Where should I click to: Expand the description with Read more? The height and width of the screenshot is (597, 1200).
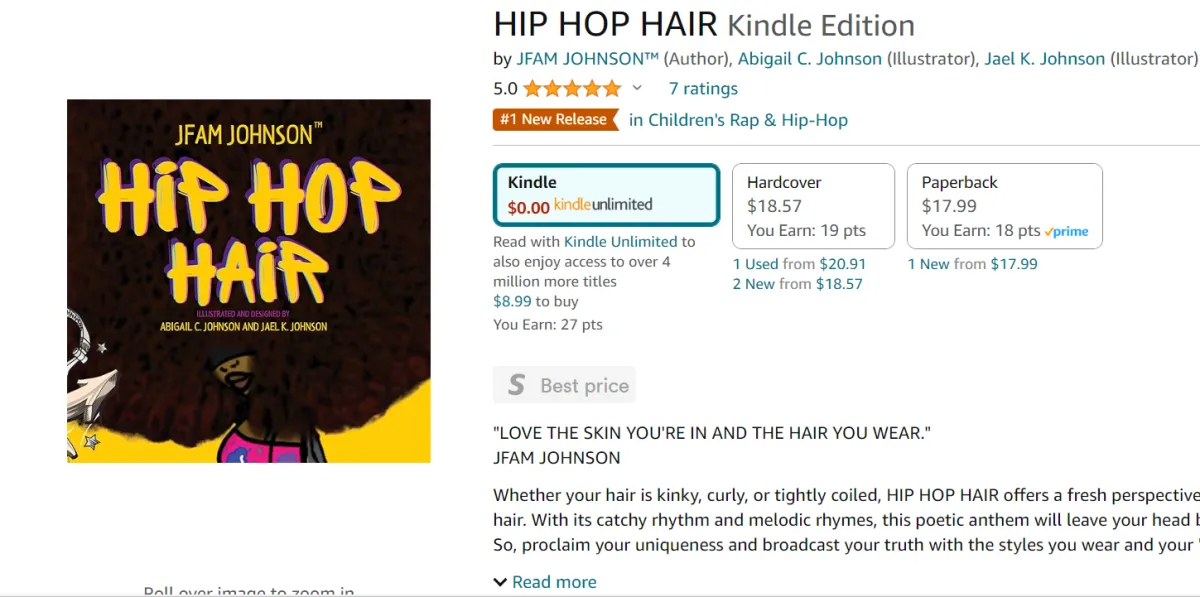(x=544, y=582)
